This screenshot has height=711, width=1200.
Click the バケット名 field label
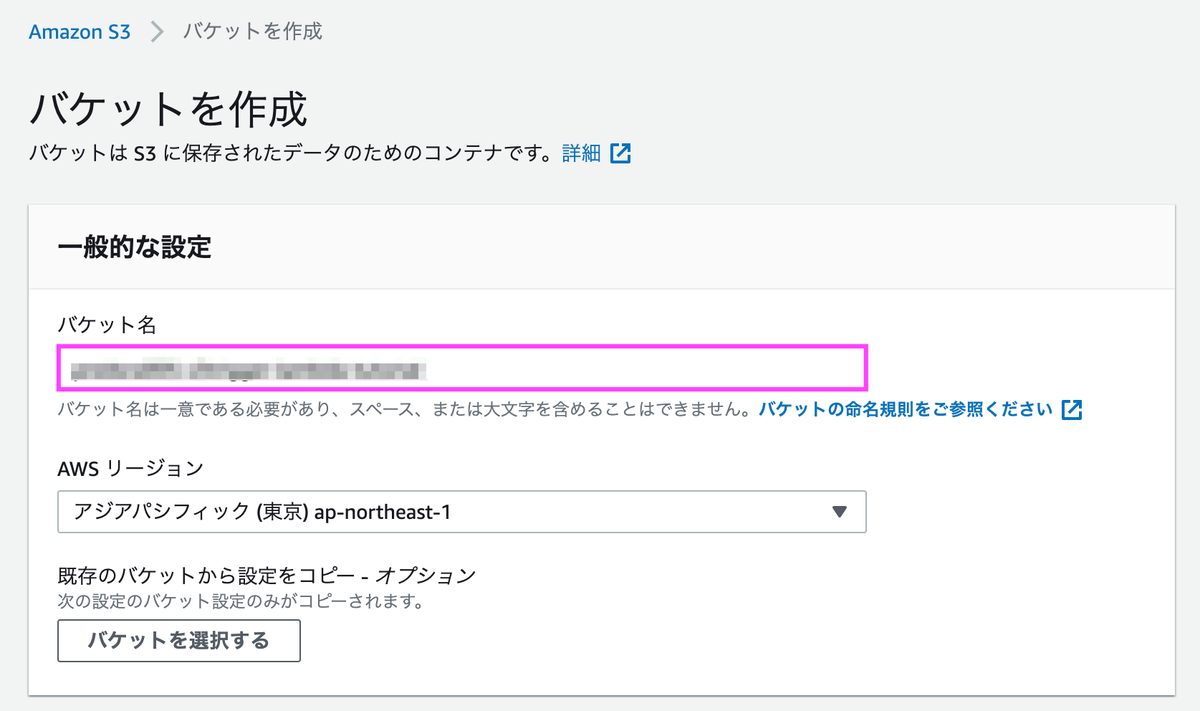[x=90, y=322]
